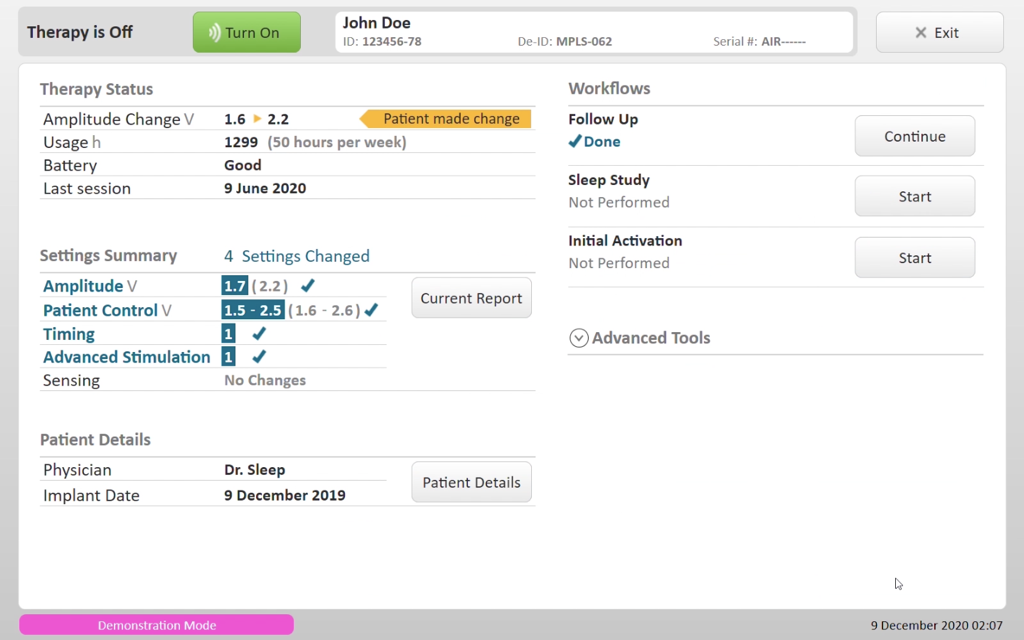This screenshot has height=640, width=1024.
Task: Click the checkmark beside Patient Control range
Action: coord(371,310)
